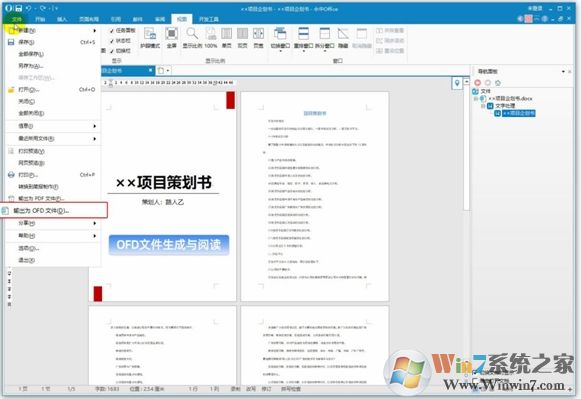Switch to the 引用 ribbon tab

(116, 19)
